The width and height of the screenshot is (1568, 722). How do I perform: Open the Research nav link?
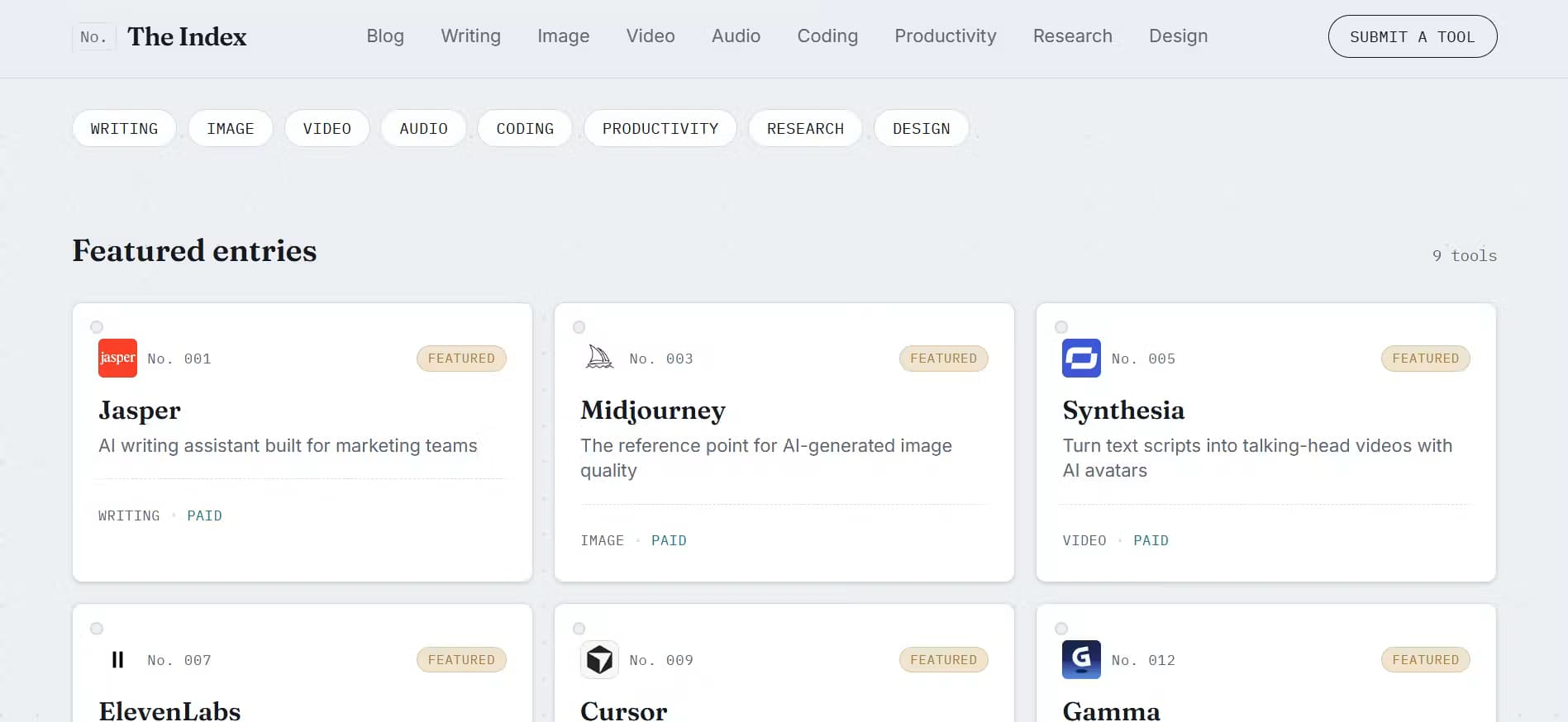[x=1072, y=36]
